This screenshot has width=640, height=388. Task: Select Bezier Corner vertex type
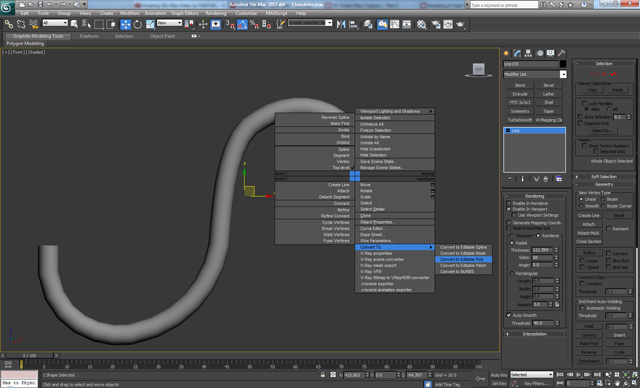tap(603, 206)
